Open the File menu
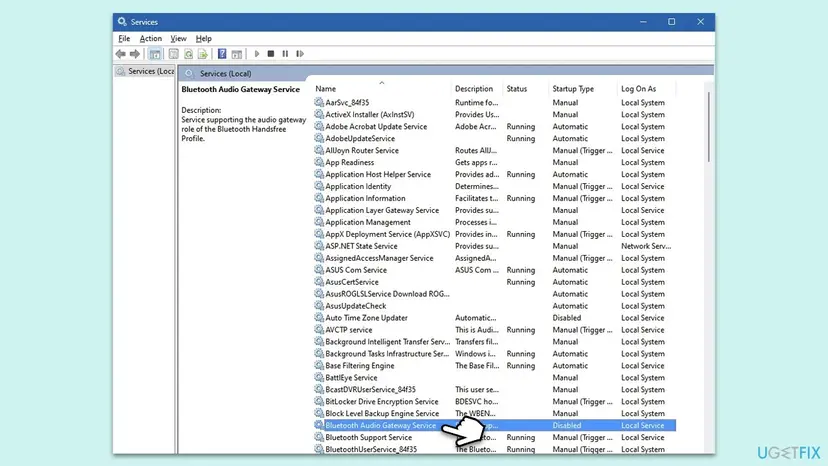The image size is (828, 466). [124, 39]
